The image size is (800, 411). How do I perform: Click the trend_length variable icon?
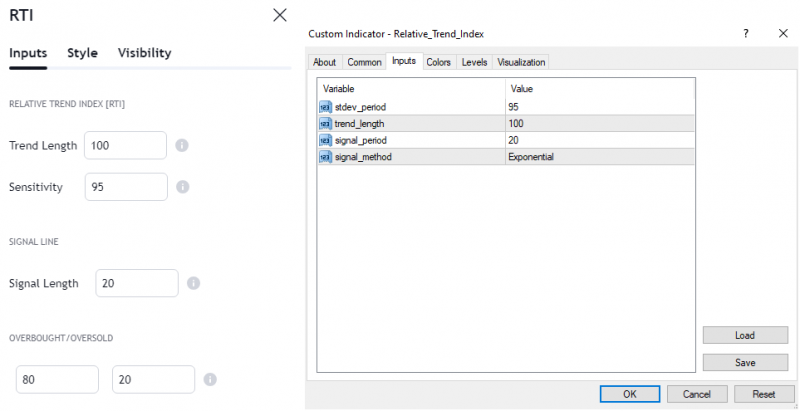[x=325, y=123]
